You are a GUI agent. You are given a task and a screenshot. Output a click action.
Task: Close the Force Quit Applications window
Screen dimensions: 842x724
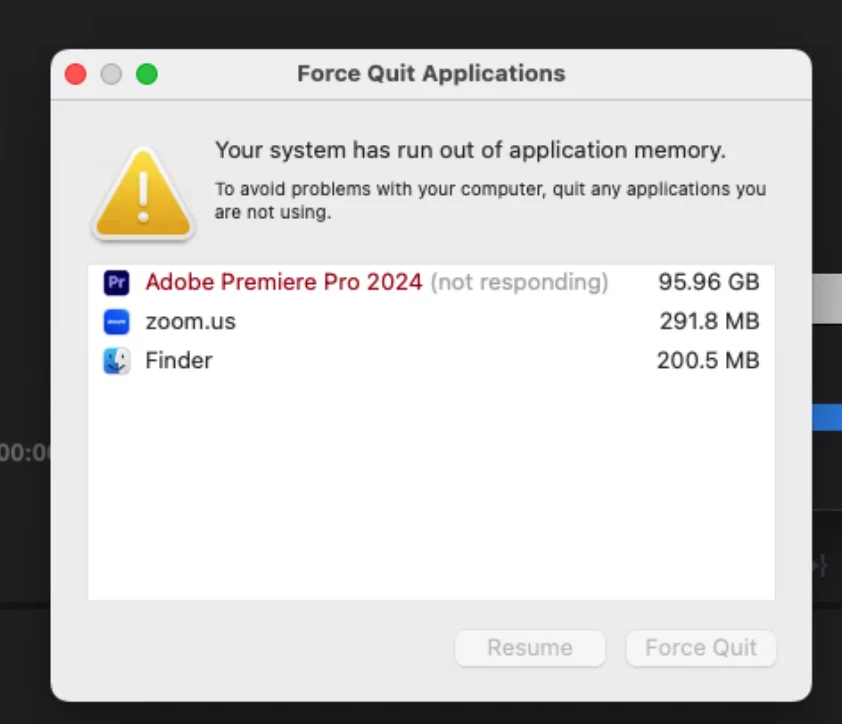coord(75,74)
